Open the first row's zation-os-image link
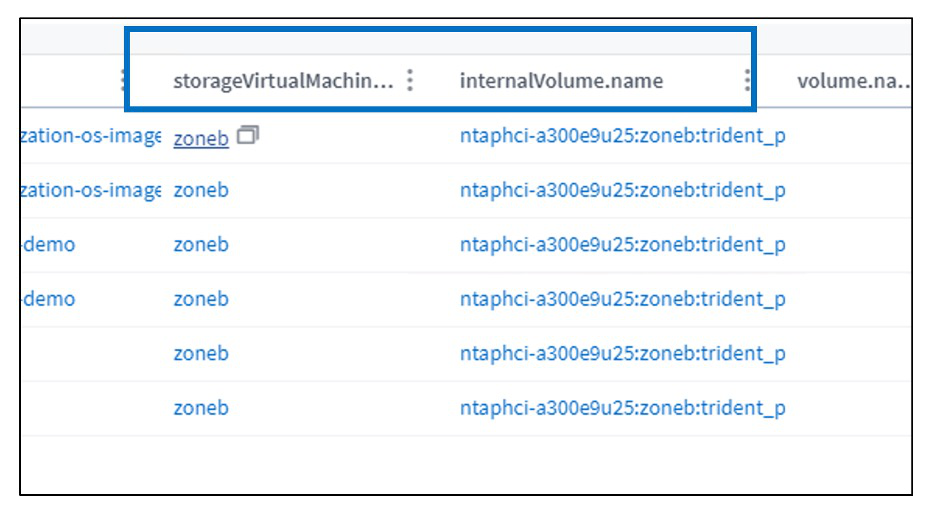Image resolution: width=936 pixels, height=512 pixels. 90,137
